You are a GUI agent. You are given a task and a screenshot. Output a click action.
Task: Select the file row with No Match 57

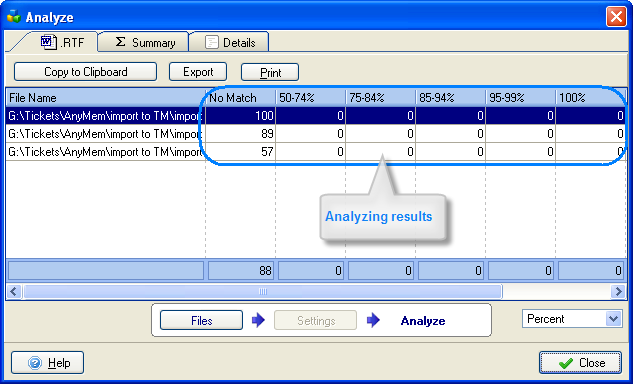316,152
